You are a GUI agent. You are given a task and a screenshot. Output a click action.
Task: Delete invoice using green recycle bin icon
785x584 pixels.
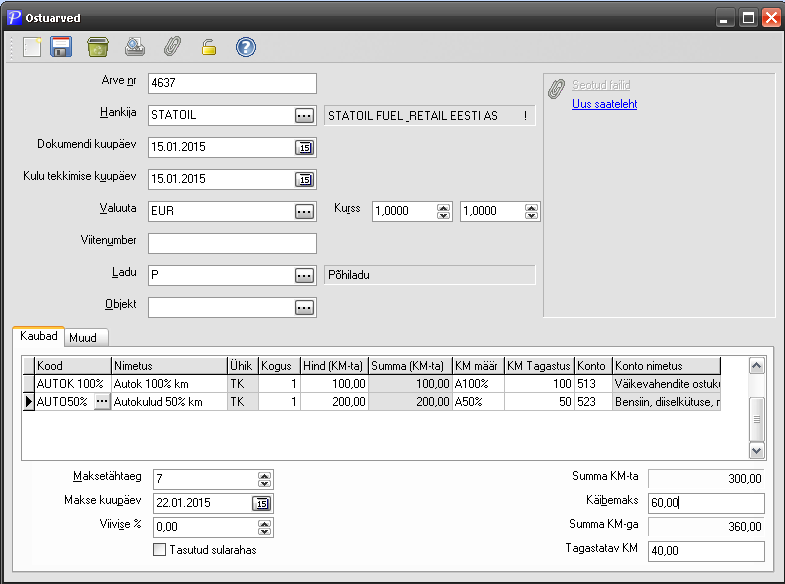click(x=98, y=47)
